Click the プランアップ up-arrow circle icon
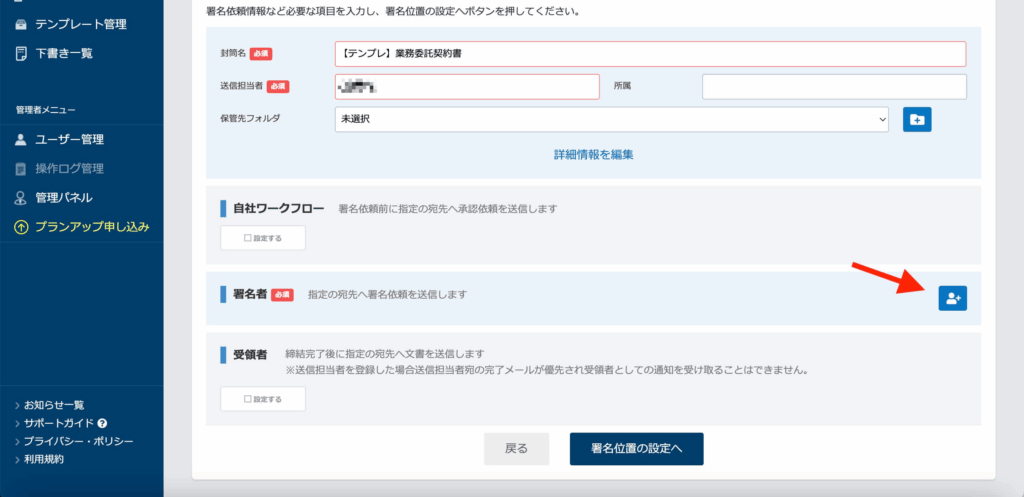Viewport: 1024px width, 497px height. 22,227
